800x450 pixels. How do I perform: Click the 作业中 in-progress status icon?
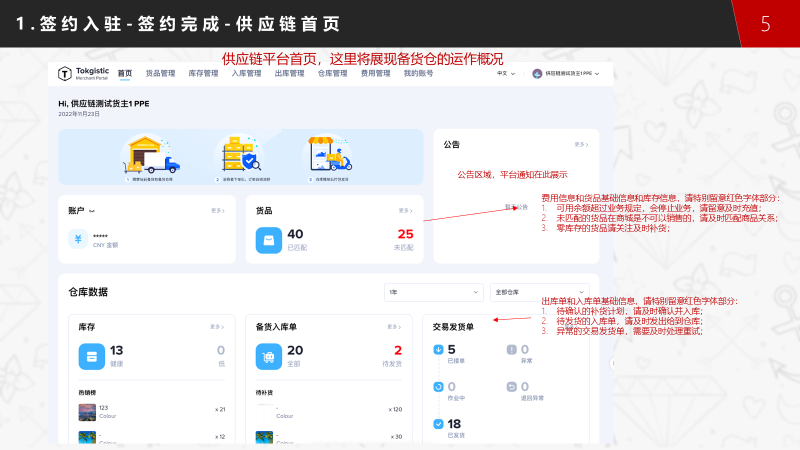click(439, 386)
